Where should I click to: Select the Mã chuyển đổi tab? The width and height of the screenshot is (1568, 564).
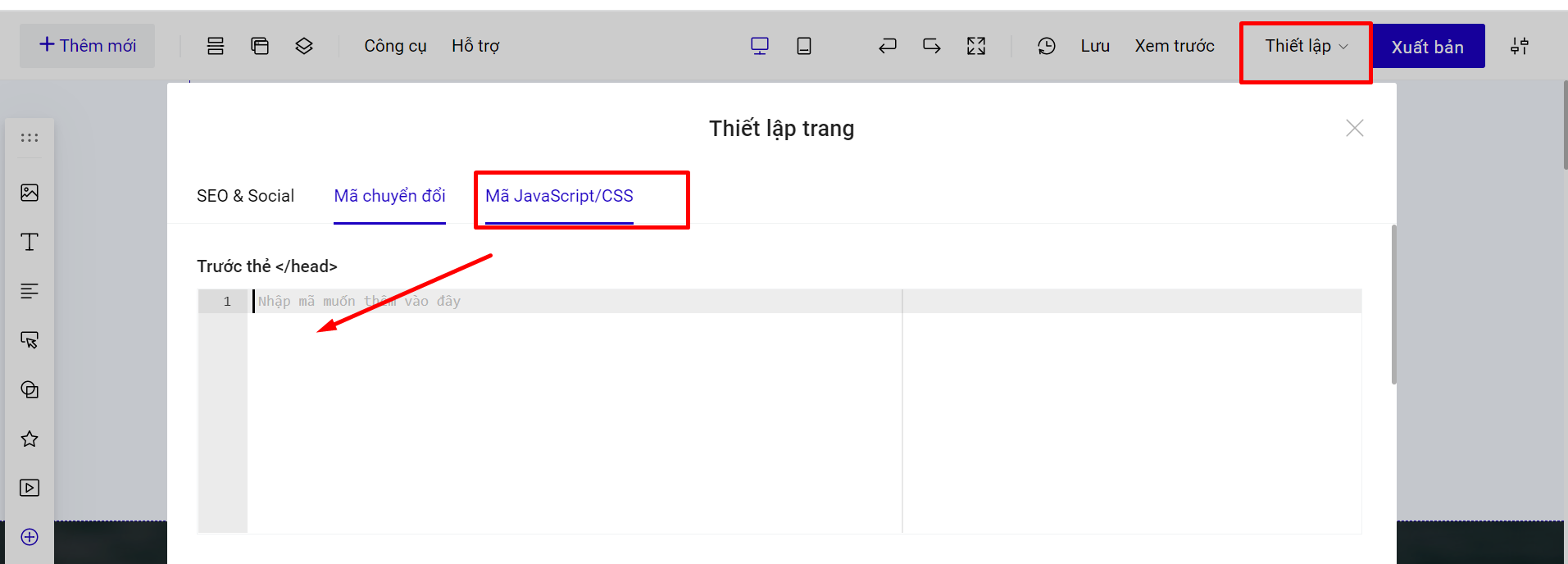[389, 196]
